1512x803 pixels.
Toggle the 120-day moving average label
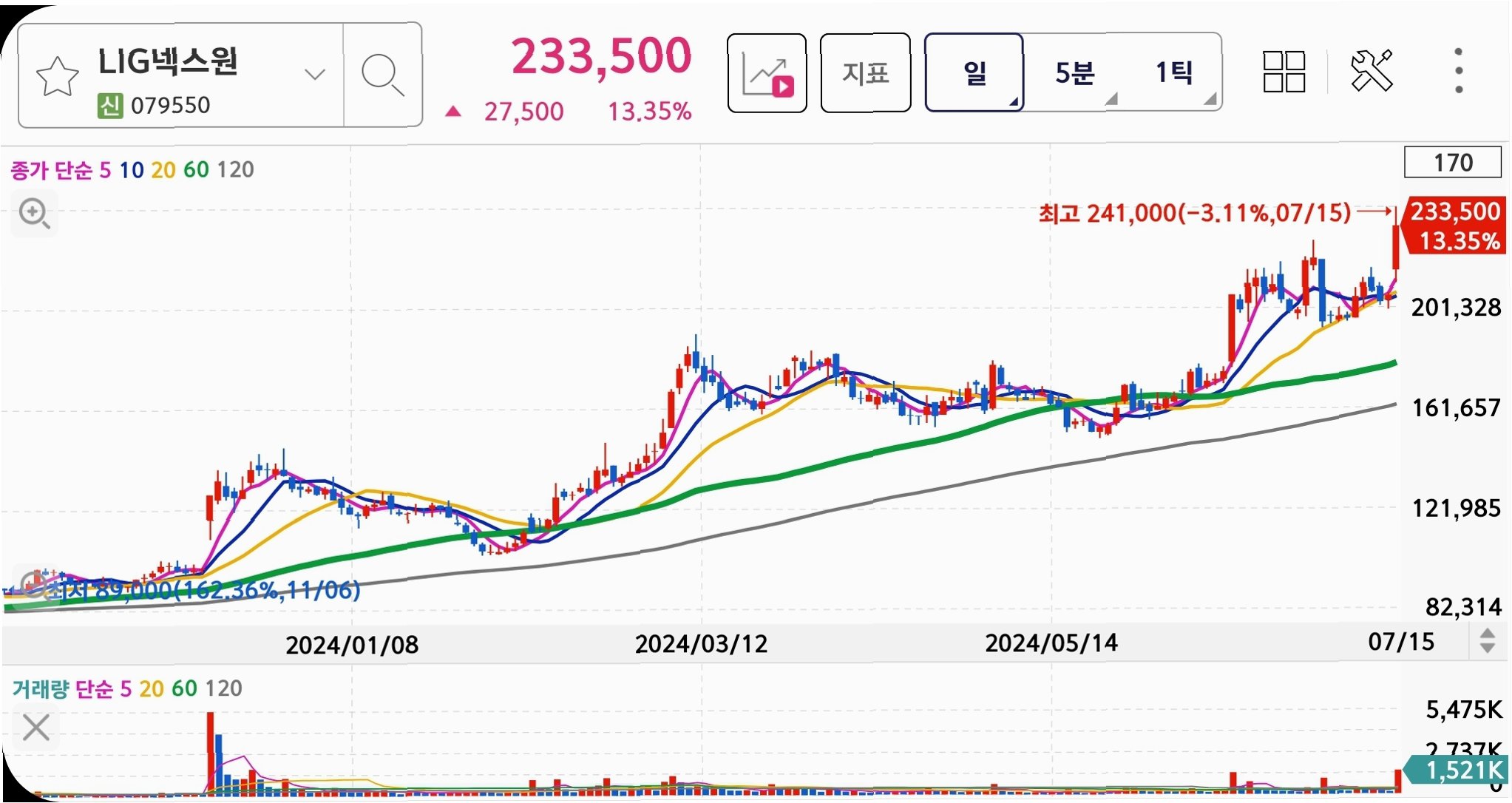236,170
